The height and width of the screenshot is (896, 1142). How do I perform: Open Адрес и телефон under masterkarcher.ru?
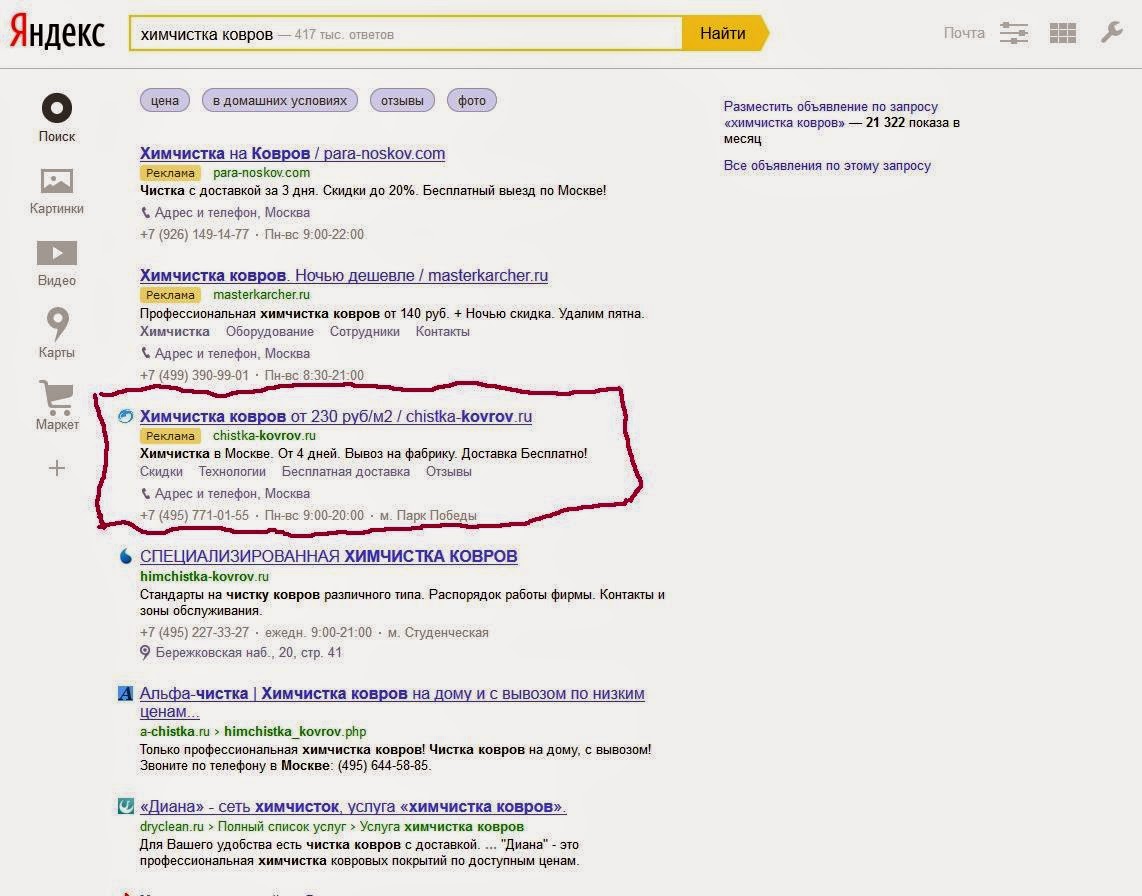point(232,353)
